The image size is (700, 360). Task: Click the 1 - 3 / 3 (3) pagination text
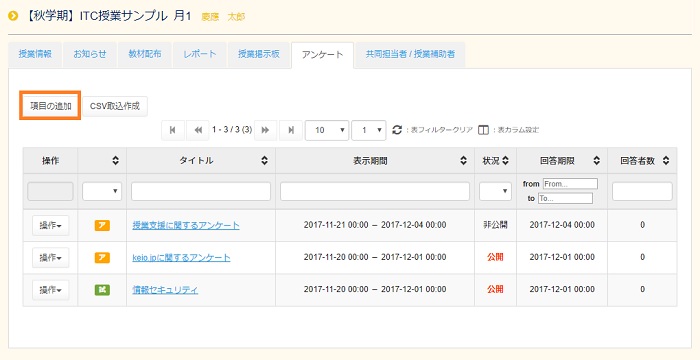pos(232,130)
